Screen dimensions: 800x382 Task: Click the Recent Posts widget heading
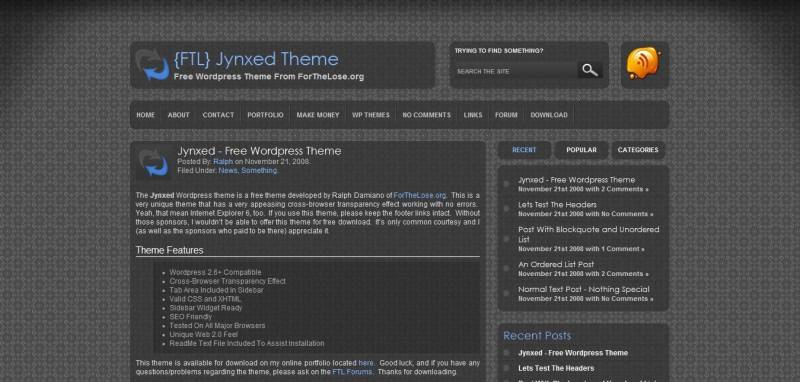537,336
